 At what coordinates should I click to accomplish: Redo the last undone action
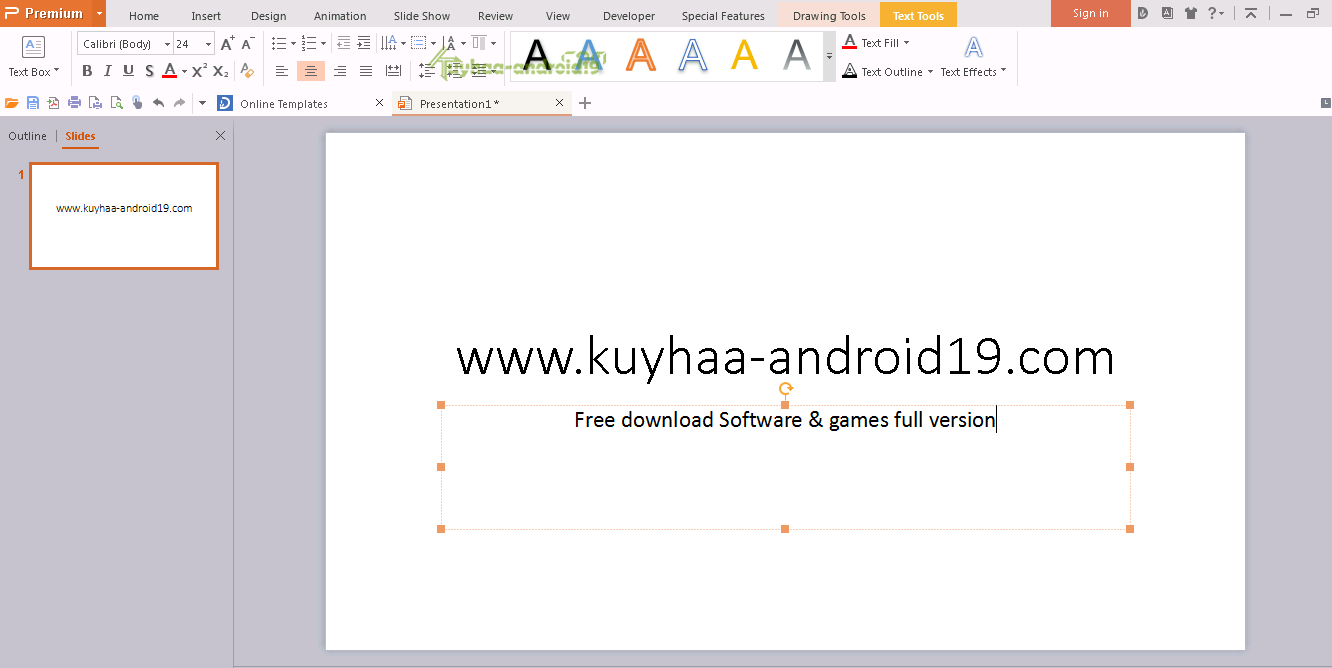[179, 103]
